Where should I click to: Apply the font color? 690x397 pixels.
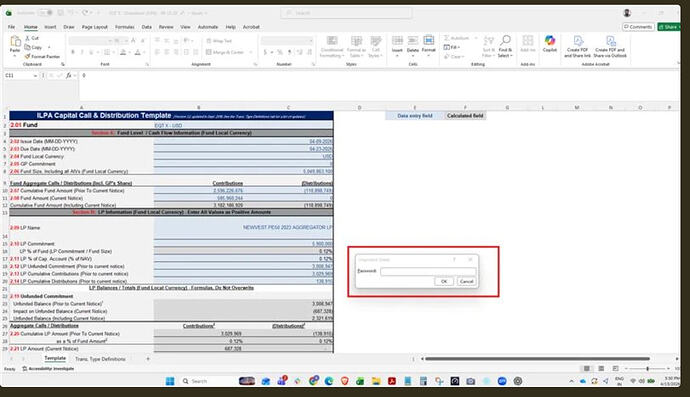pyautogui.click(x=138, y=52)
